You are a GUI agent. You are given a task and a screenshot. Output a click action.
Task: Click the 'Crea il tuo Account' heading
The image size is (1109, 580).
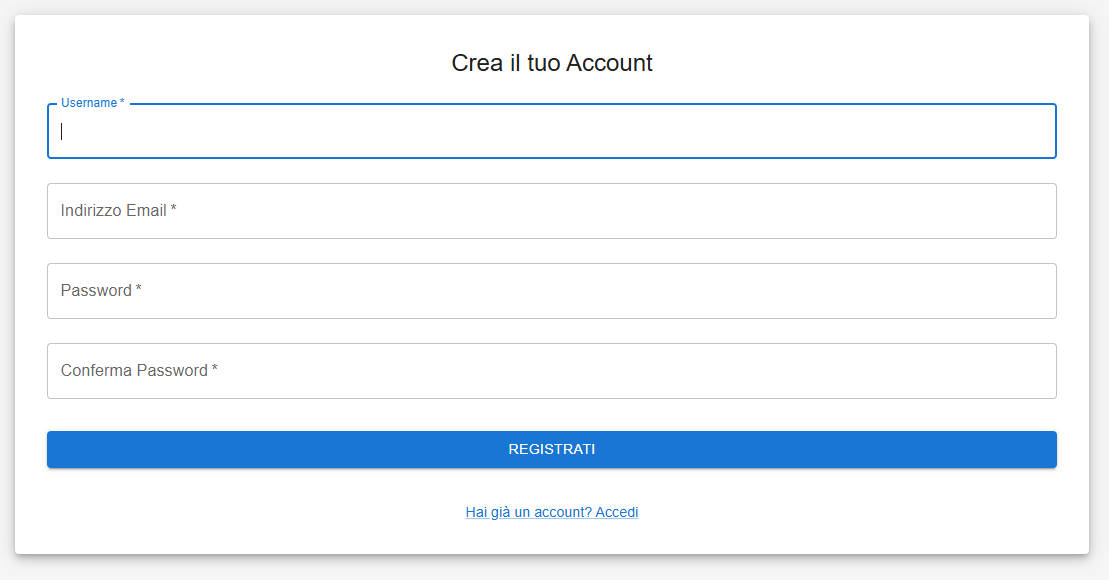[x=552, y=63]
